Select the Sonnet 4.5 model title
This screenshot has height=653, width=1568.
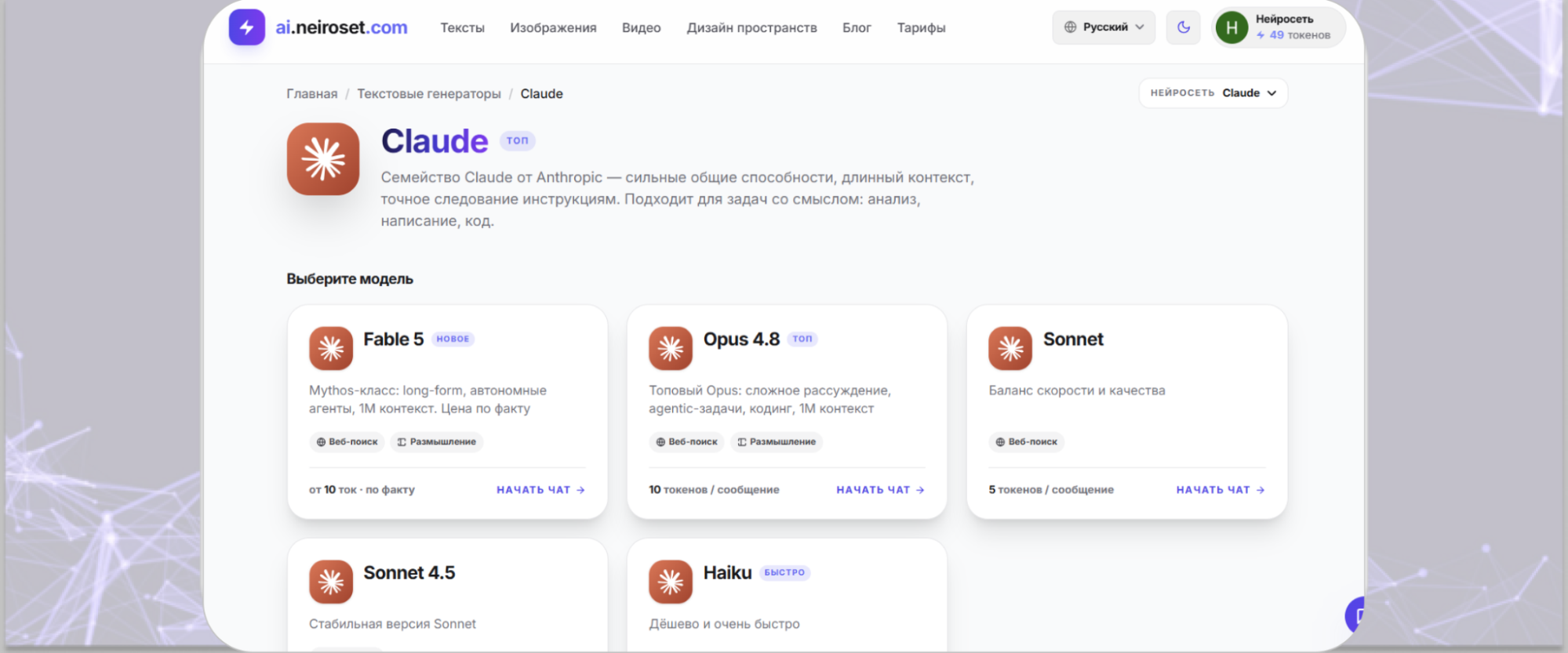click(409, 573)
